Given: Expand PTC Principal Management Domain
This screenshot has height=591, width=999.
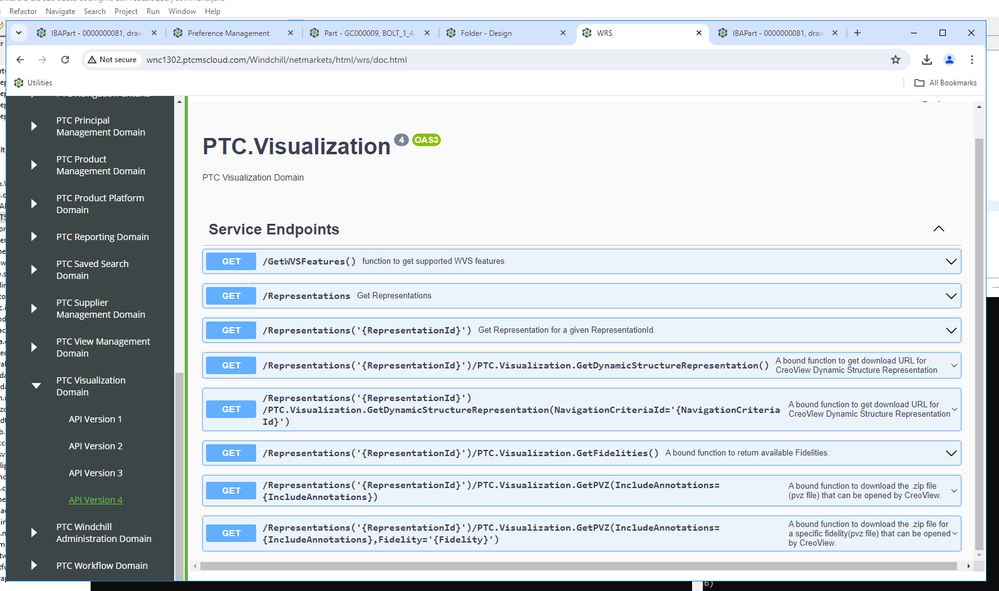Looking at the screenshot, I should pos(34,126).
